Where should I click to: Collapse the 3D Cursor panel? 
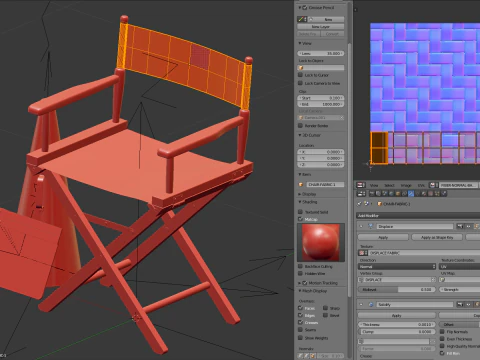[x=299, y=135]
